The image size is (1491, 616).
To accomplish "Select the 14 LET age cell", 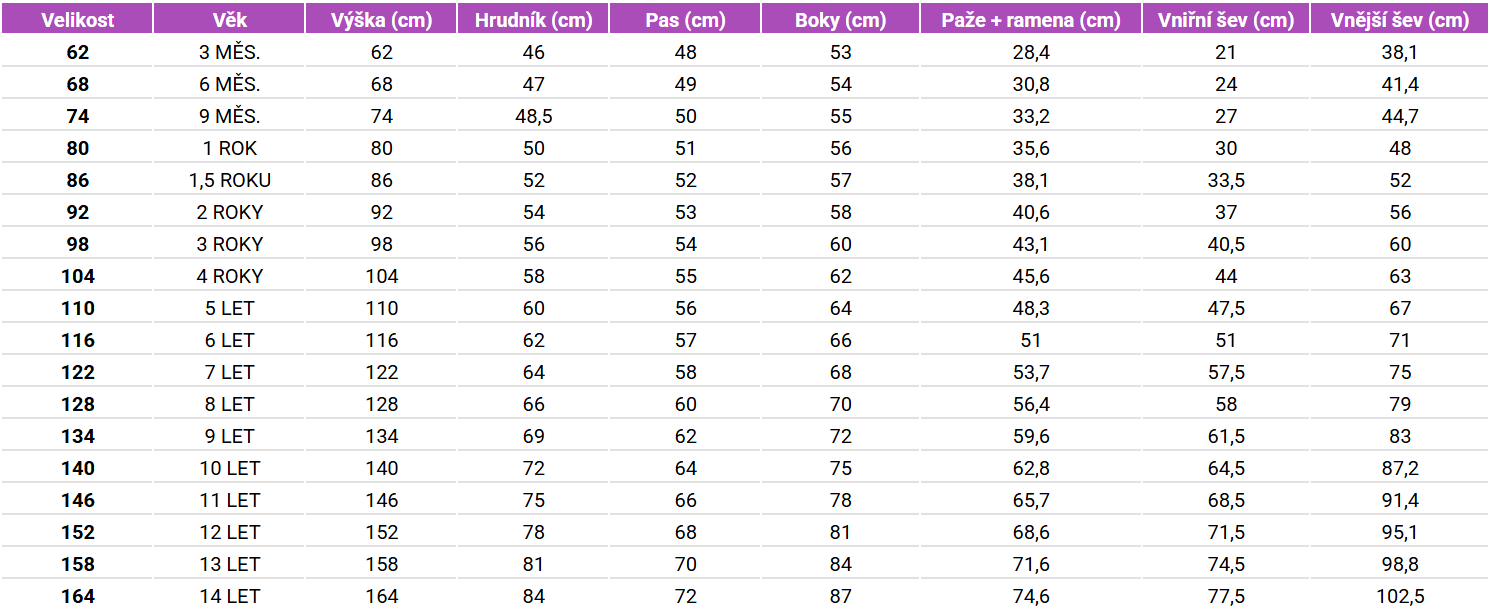I will pyautogui.click(x=229, y=596).
